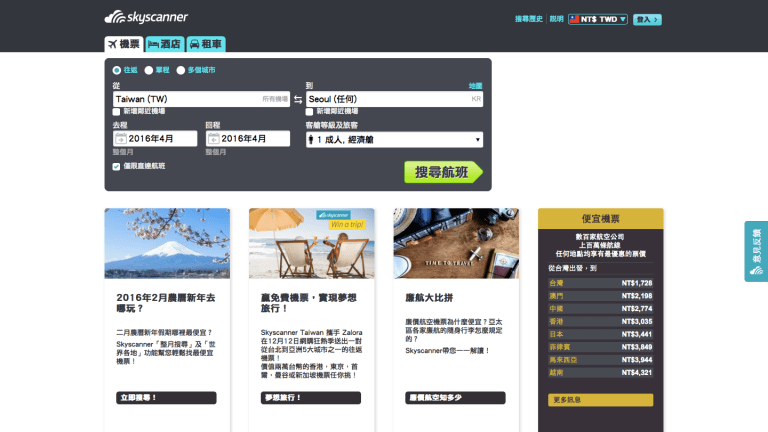This screenshot has height=432, width=768.
Task: Open Mount Fuji cherry blossom thumbnail
Action: [167, 243]
